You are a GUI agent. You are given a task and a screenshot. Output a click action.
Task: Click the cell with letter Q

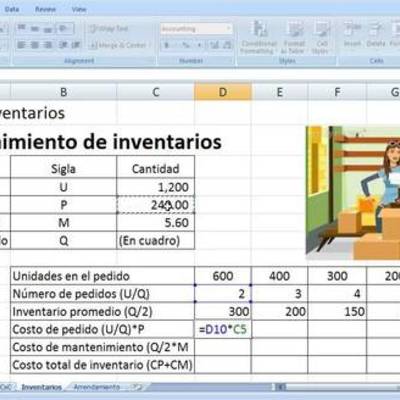point(64,240)
